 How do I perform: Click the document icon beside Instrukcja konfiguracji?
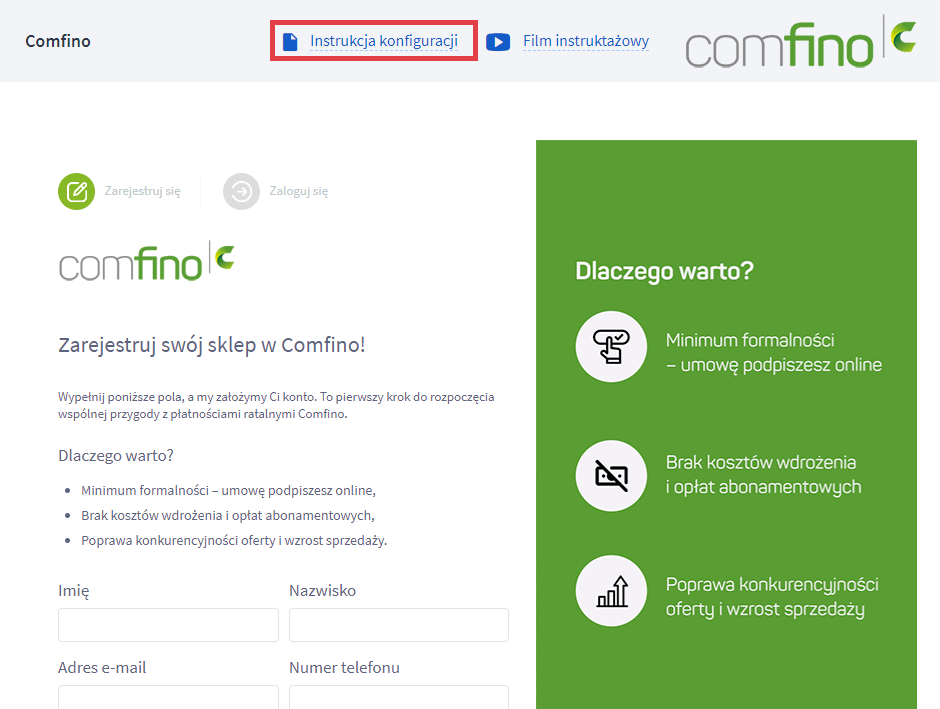tap(290, 41)
